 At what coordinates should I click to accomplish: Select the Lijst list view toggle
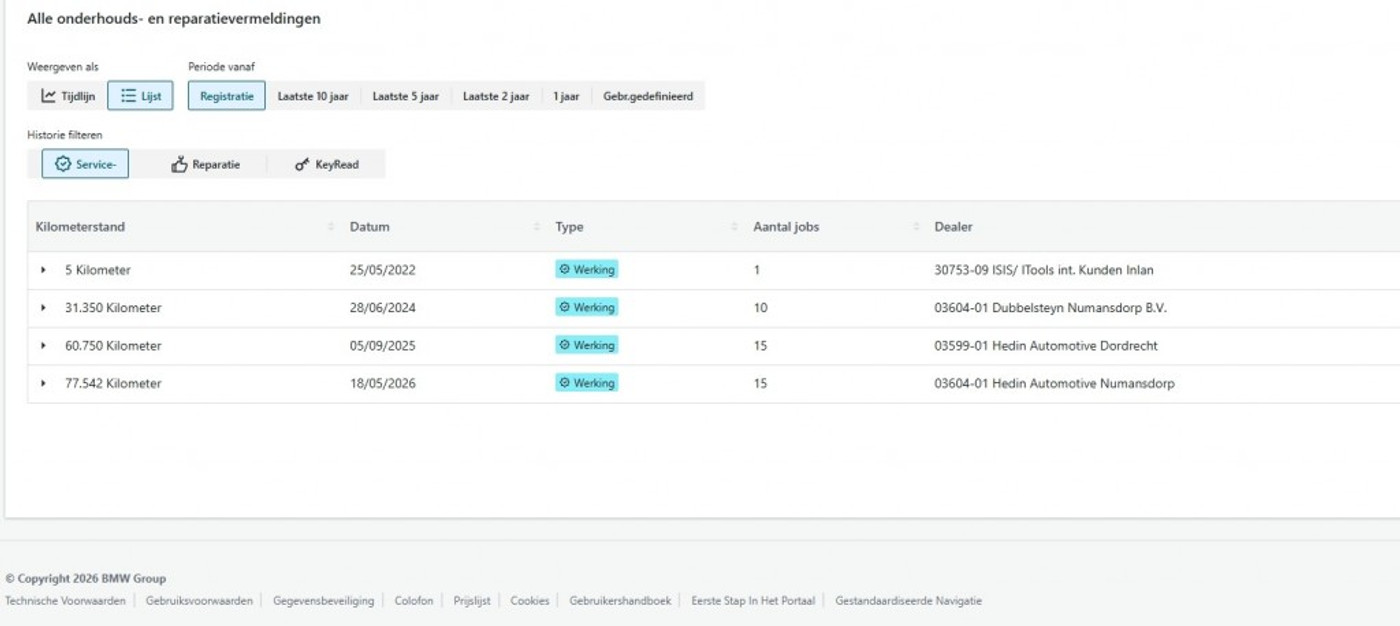tap(140, 96)
